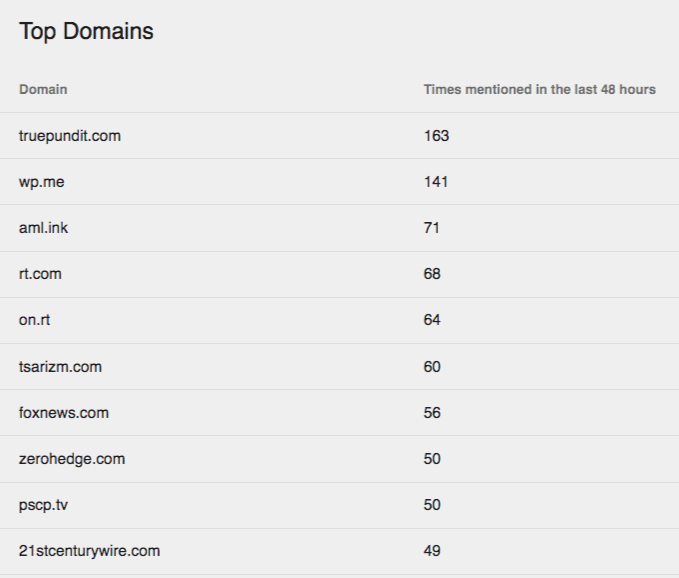The height and width of the screenshot is (578, 679).
Task: Open the truepundit.com domain entry
Action: 70,136
